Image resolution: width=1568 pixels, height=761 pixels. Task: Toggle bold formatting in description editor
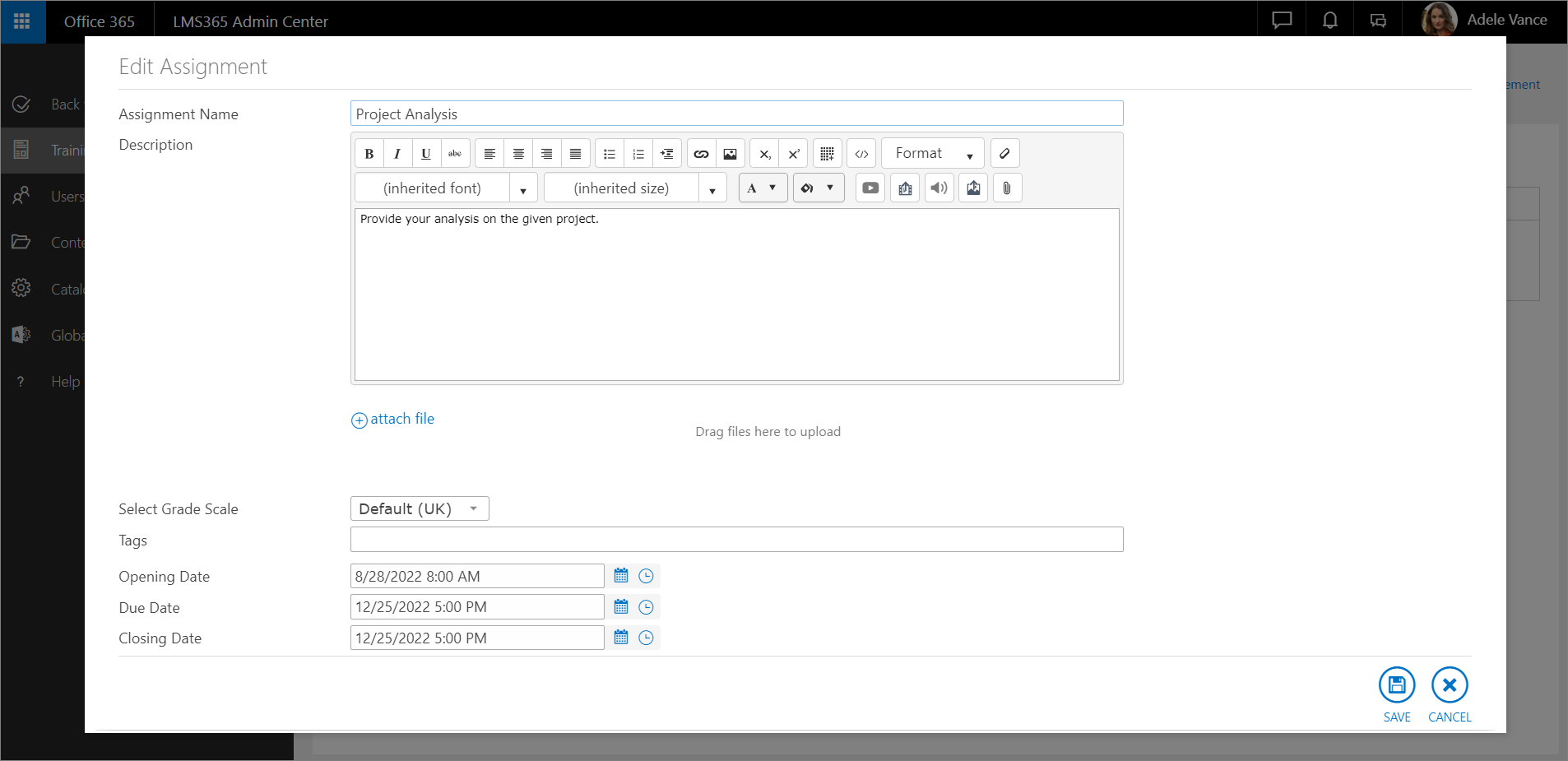point(369,154)
